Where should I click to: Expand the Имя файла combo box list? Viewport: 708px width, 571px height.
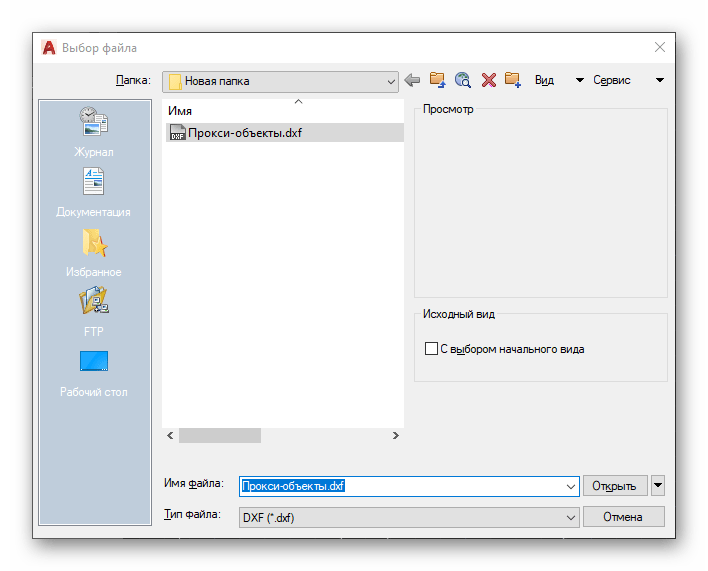[571, 487]
